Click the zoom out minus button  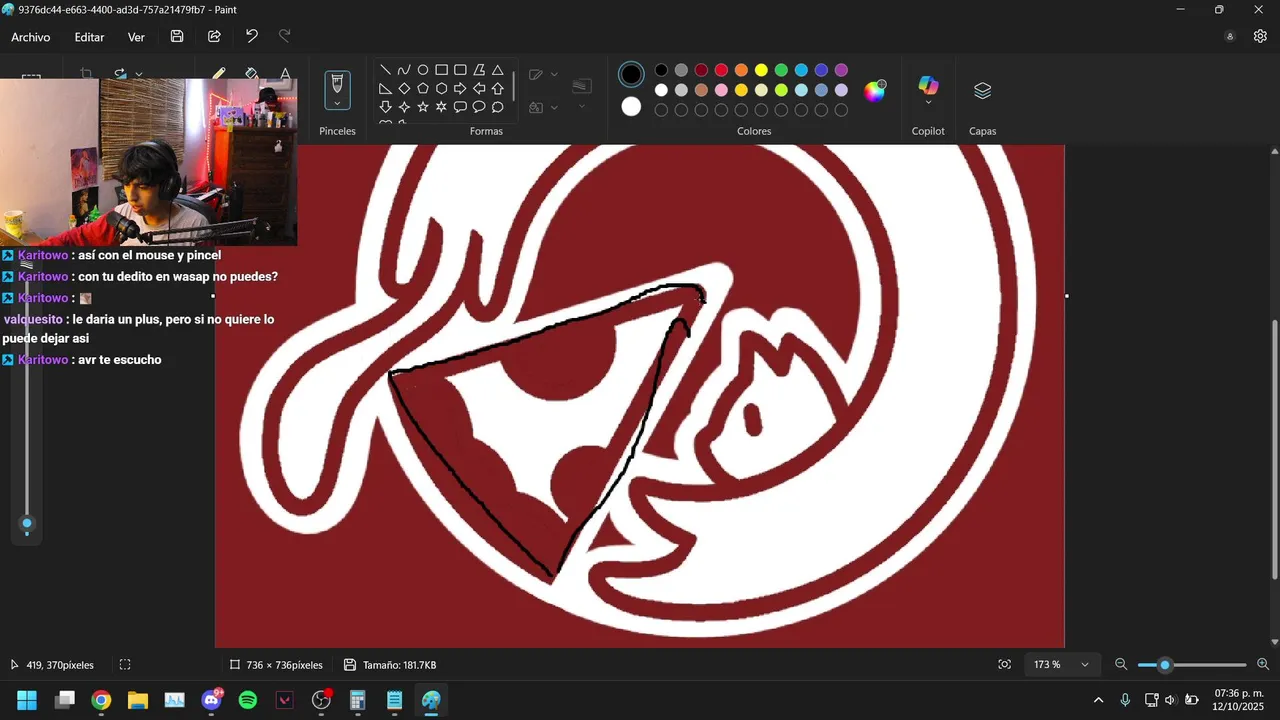(1121, 665)
